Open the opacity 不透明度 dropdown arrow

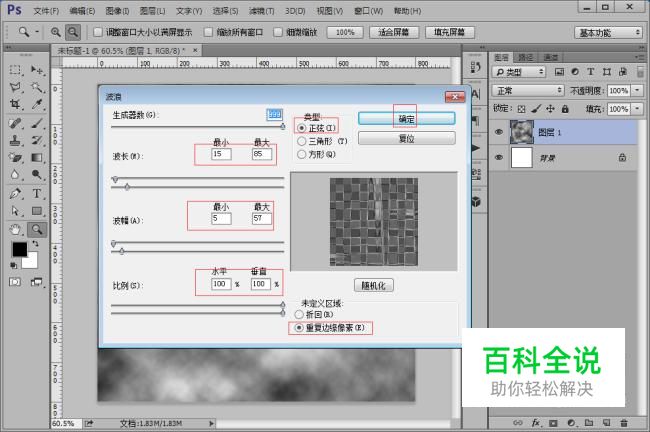(x=638, y=90)
